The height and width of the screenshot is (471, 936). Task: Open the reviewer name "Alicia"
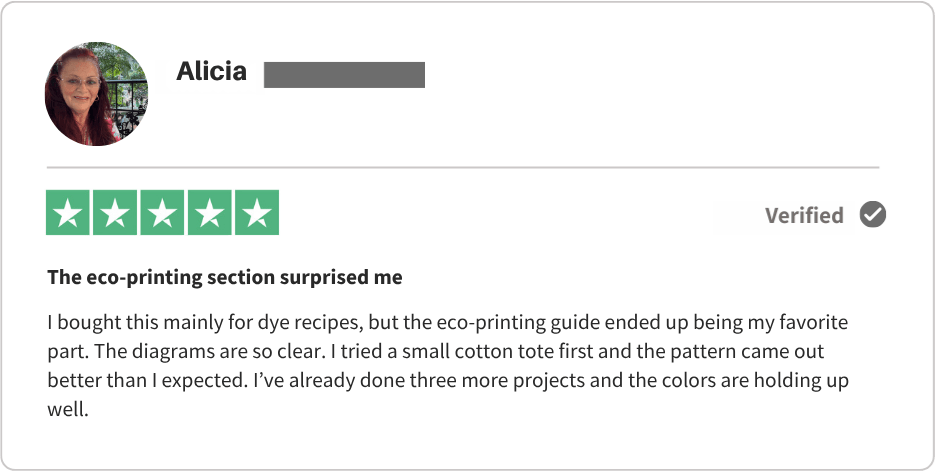click(211, 72)
